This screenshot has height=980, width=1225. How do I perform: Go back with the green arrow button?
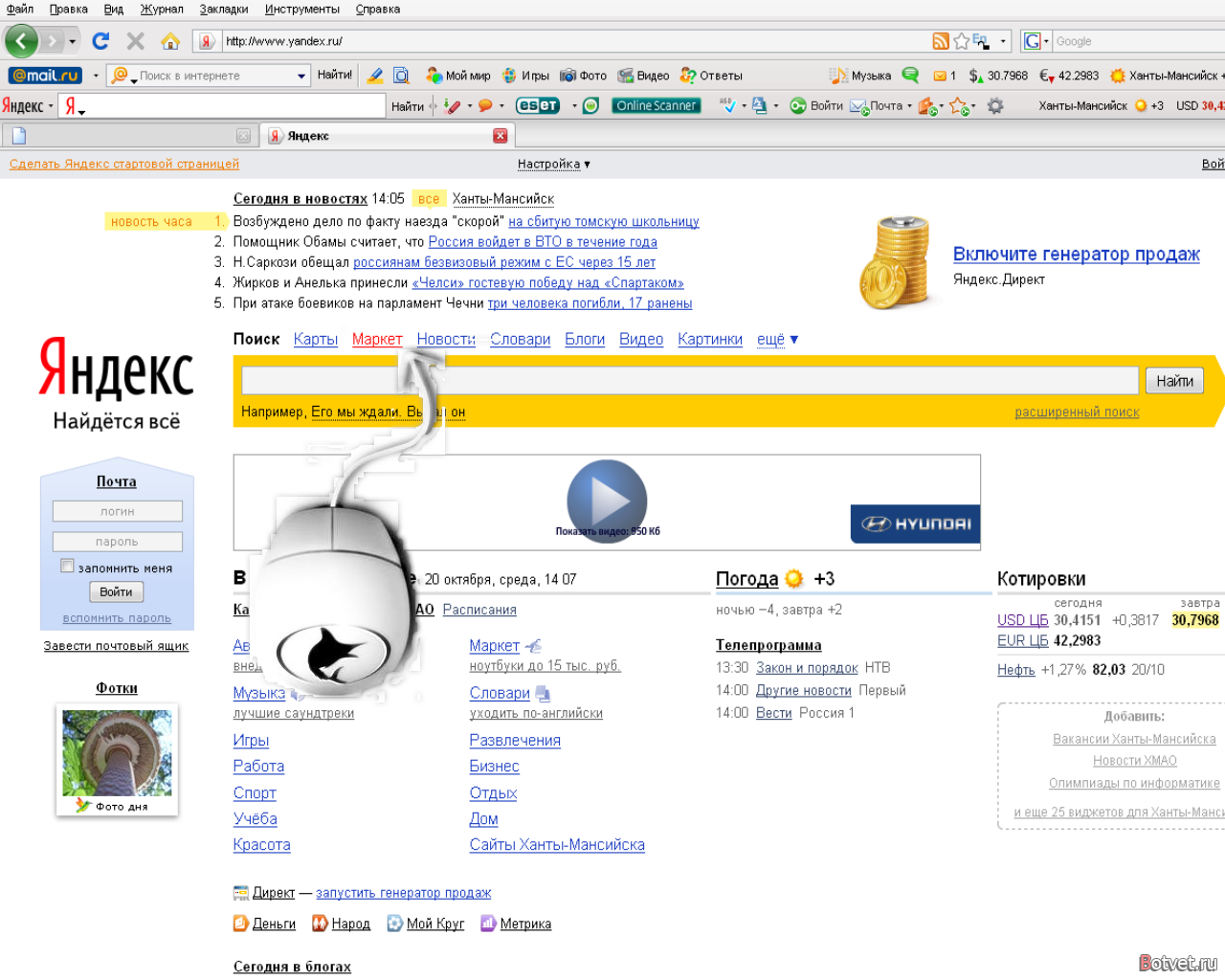coord(21,41)
